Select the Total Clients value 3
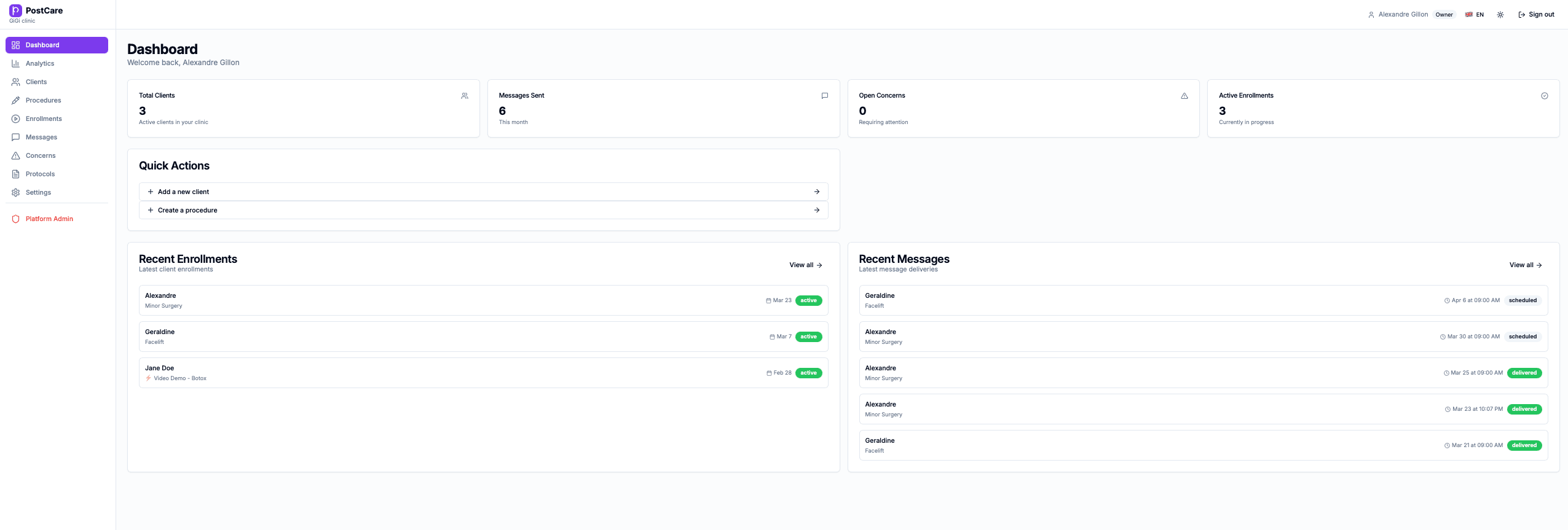1568x530 pixels. [x=143, y=111]
